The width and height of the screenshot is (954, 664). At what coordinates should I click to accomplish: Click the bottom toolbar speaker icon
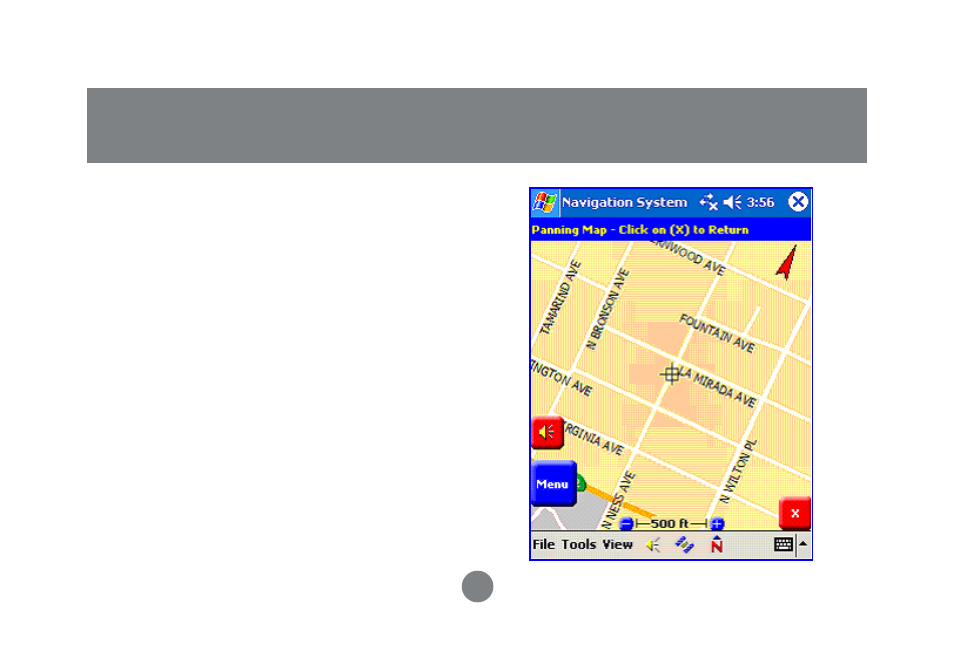coord(653,545)
